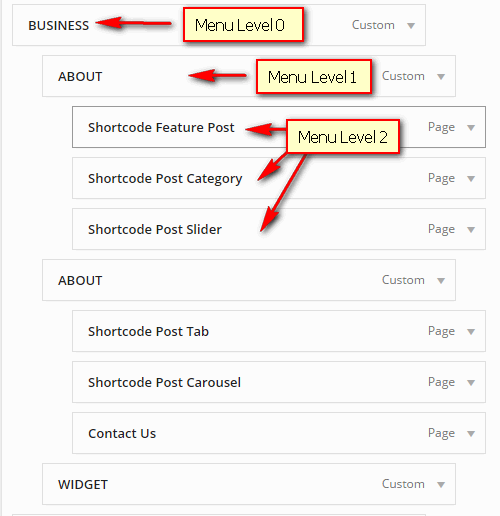Expand the BUSINESS menu item arrow

click(x=411, y=26)
